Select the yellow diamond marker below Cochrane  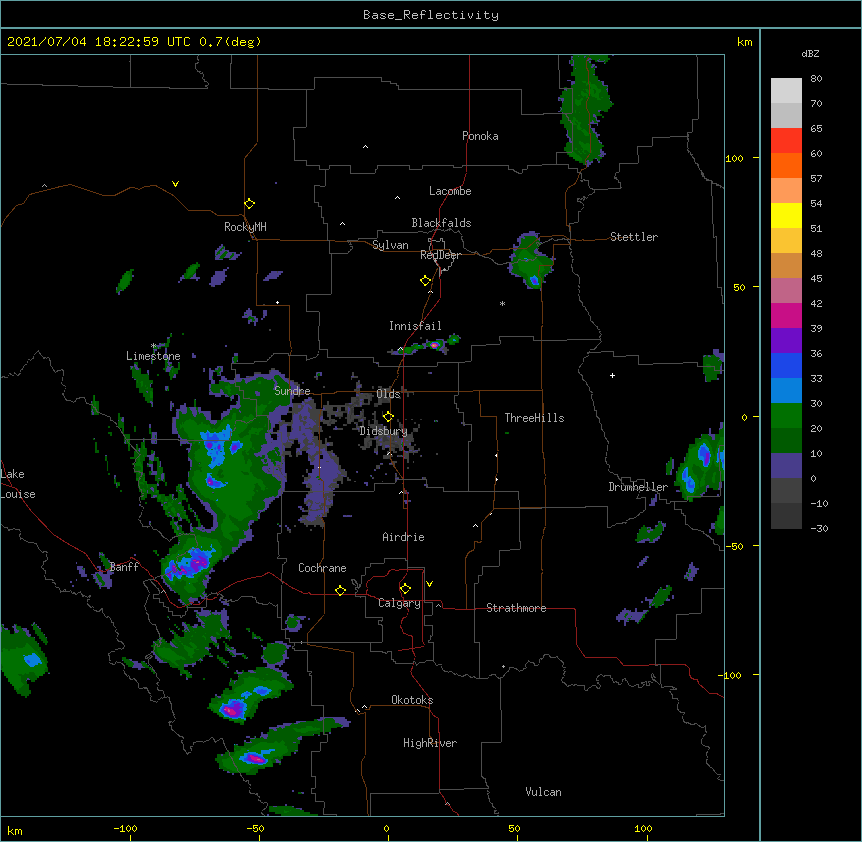[x=340, y=590]
